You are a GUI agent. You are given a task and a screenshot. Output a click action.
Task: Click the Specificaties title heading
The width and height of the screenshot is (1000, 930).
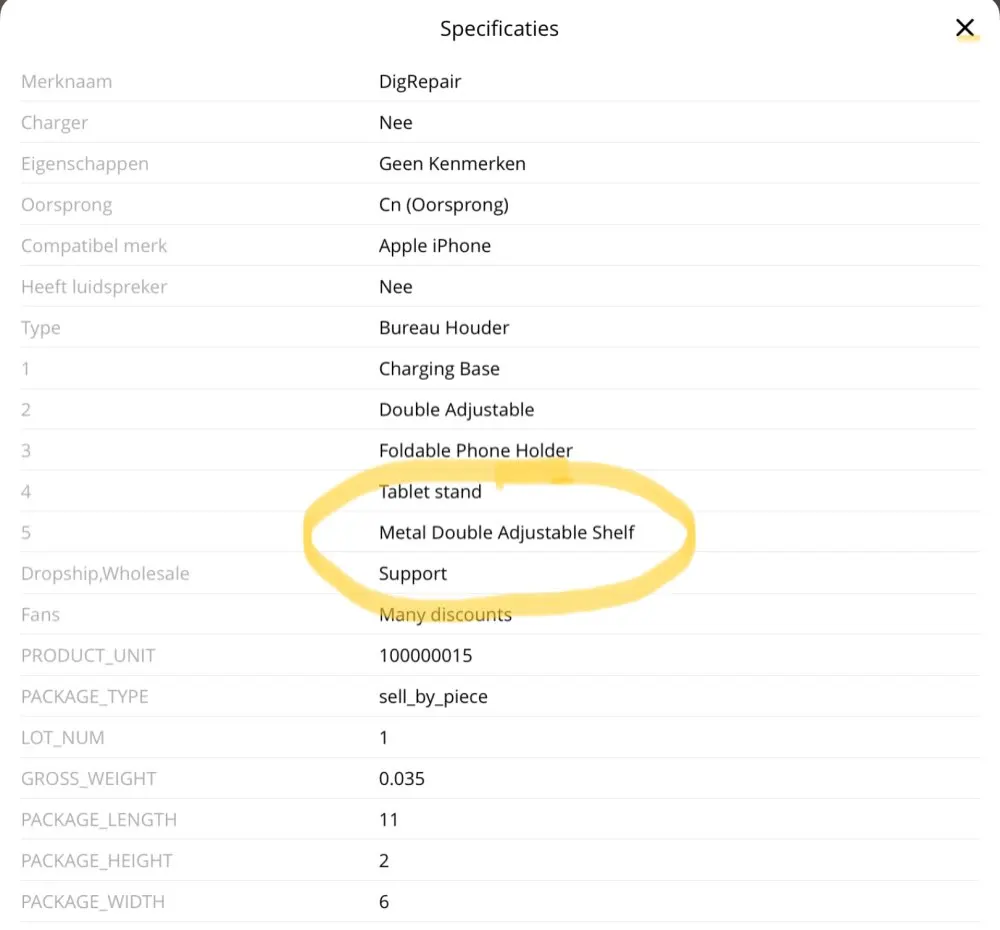pyautogui.click(x=499, y=28)
